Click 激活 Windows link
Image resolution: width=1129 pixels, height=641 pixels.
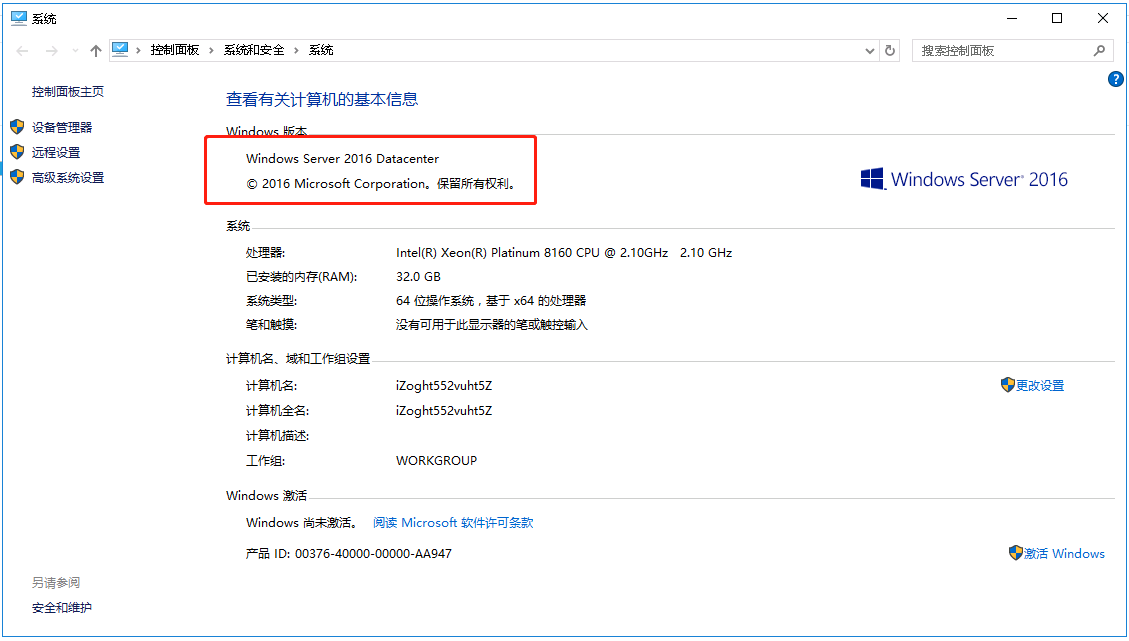click(x=1064, y=554)
